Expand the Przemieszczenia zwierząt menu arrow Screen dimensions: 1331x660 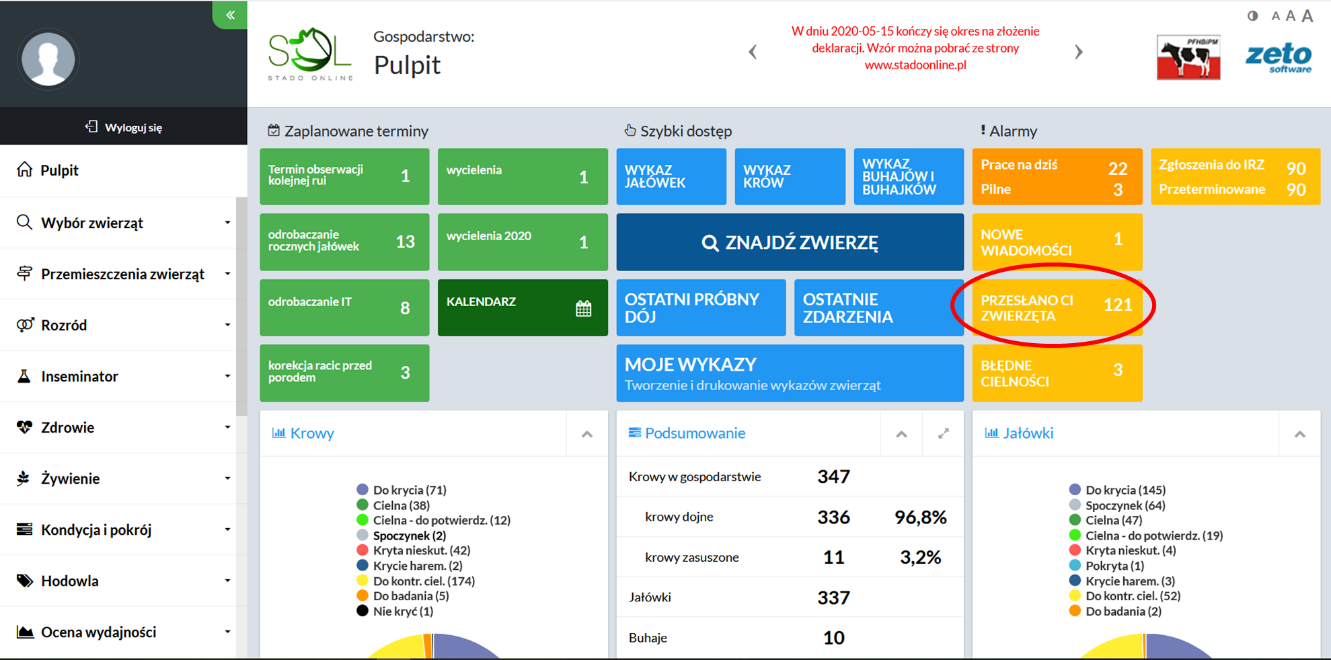pyautogui.click(x=227, y=274)
